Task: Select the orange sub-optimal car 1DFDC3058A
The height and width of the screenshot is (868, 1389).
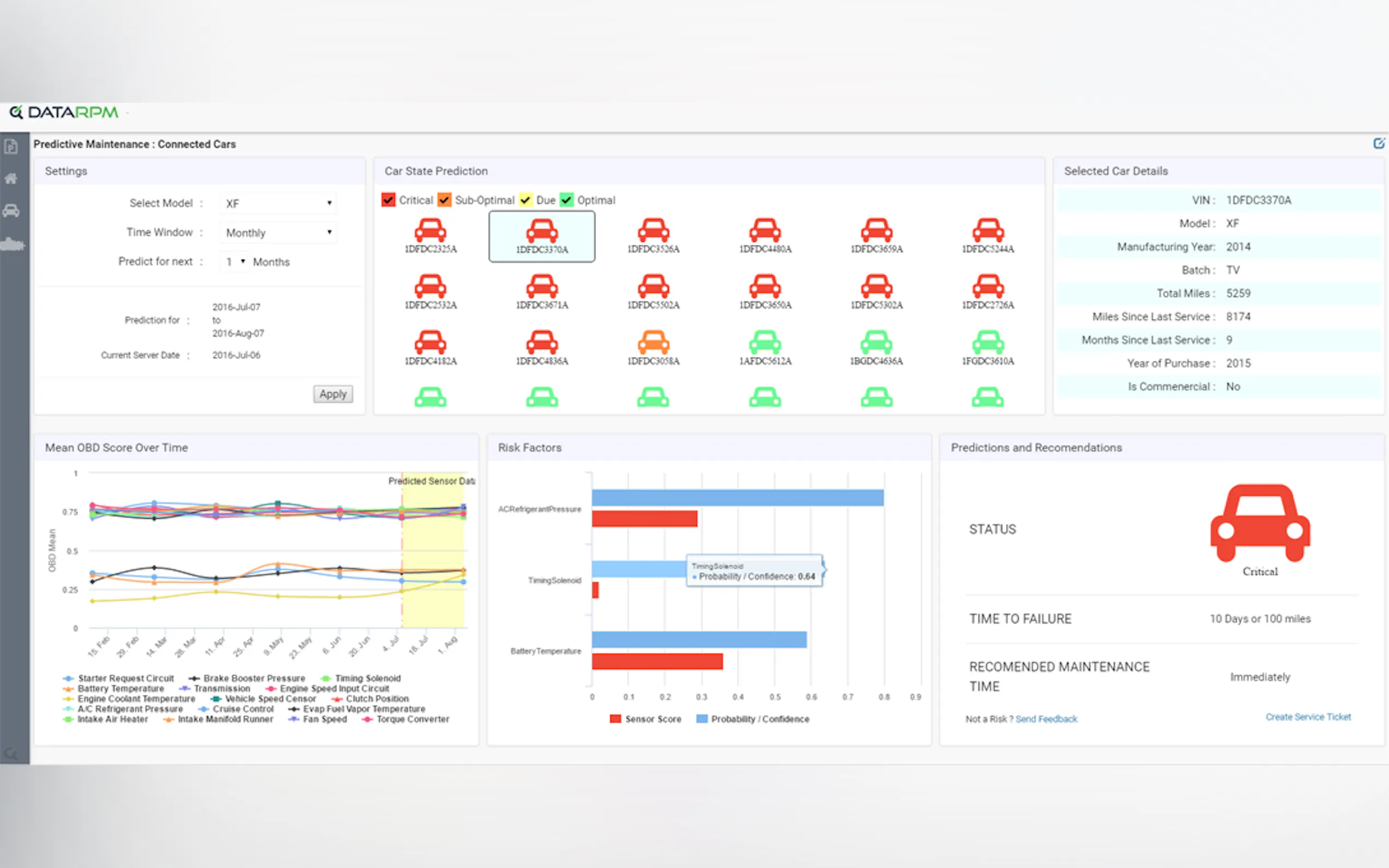Action: coord(653,343)
